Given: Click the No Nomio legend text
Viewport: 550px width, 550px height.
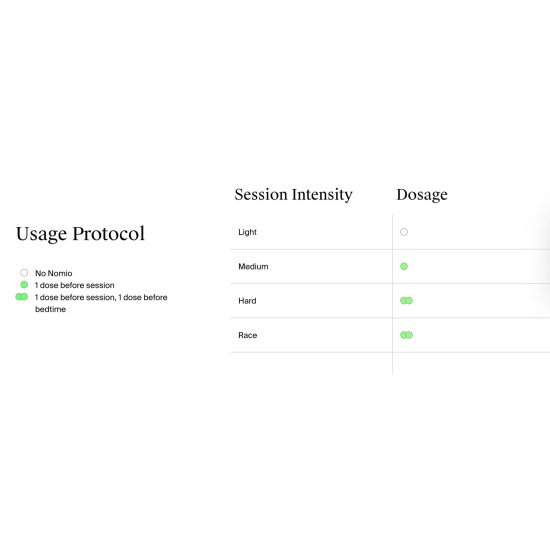Looking at the screenshot, I should [x=54, y=273].
